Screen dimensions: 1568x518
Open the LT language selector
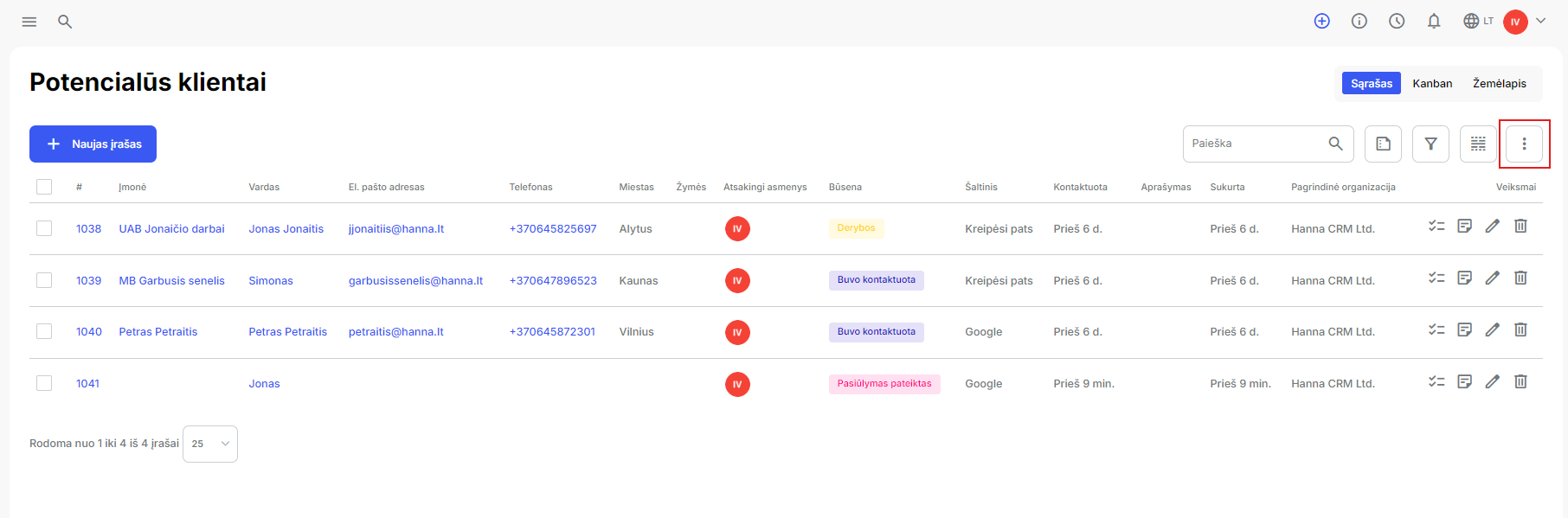(x=1478, y=21)
